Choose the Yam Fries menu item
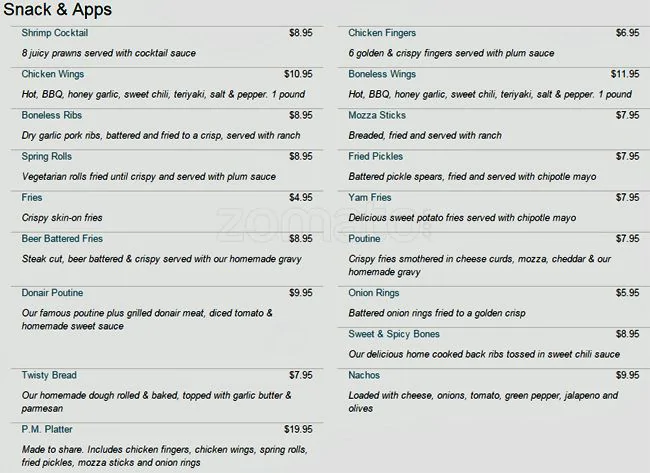Screen dimensions: 650x473 pyautogui.click(x=370, y=197)
